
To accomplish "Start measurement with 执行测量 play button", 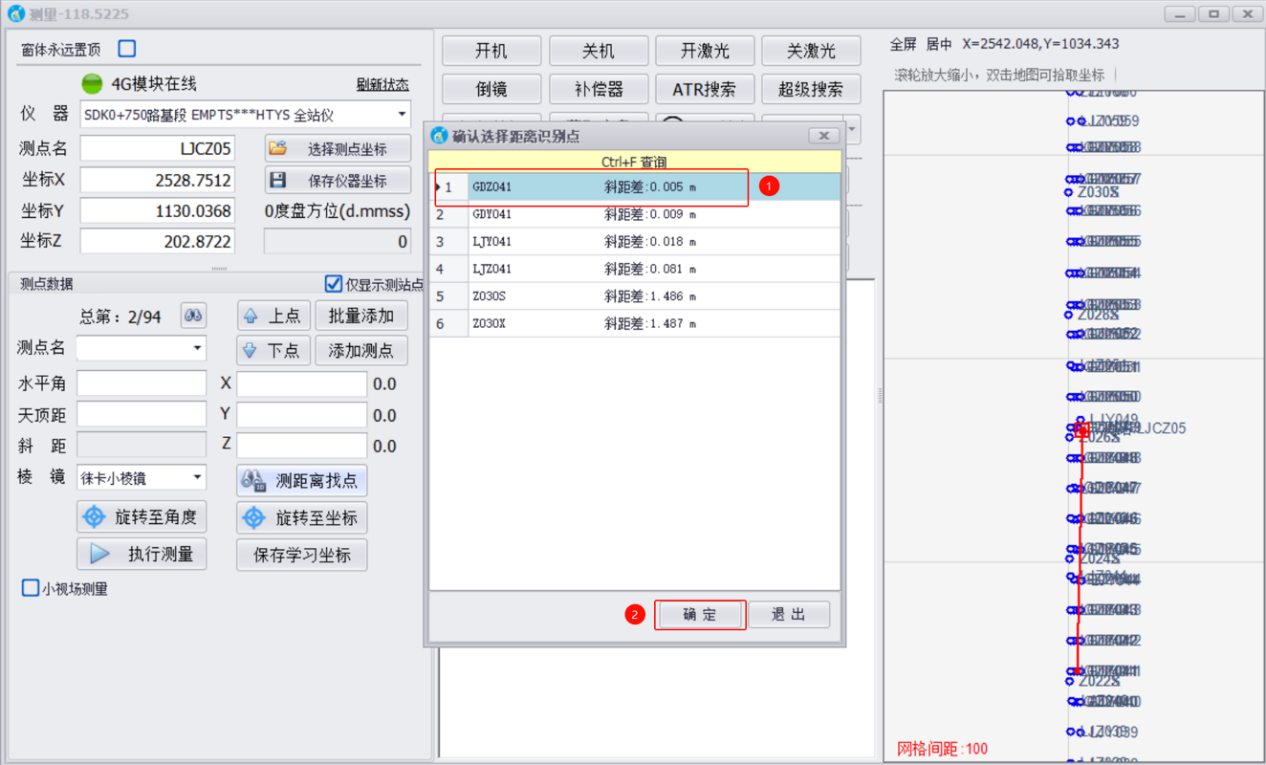I will click(141, 554).
